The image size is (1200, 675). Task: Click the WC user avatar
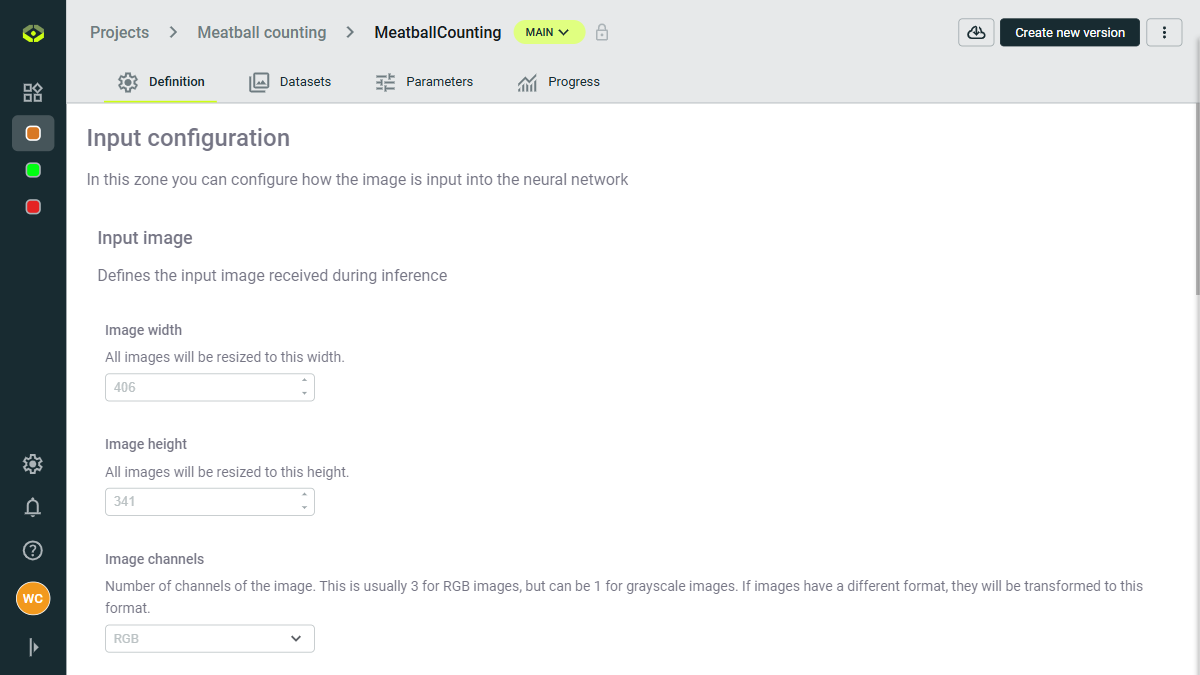[32, 598]
